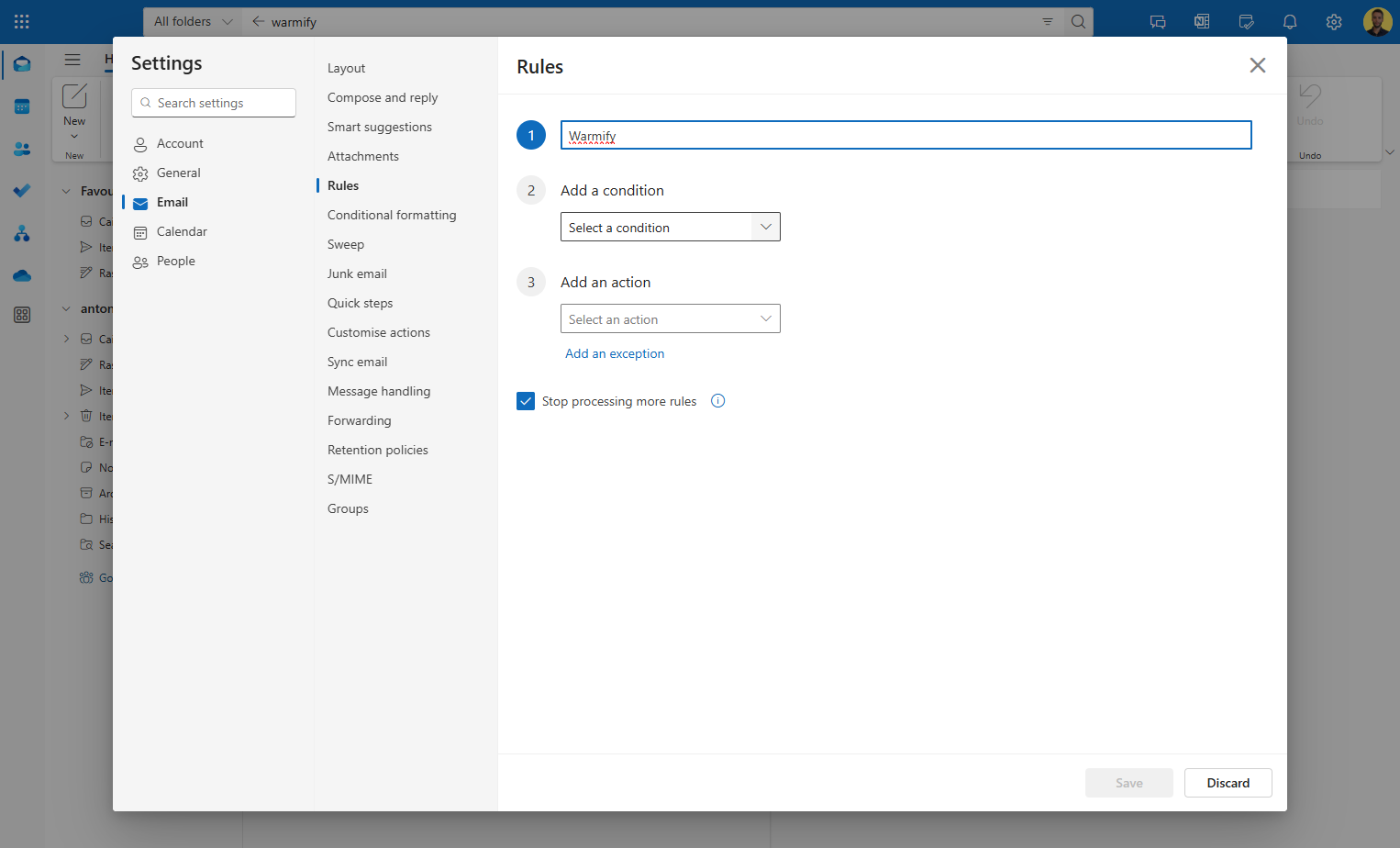Select the Account settings category
The width and height of the screenshot is (1400, 848).
[180, 143]
